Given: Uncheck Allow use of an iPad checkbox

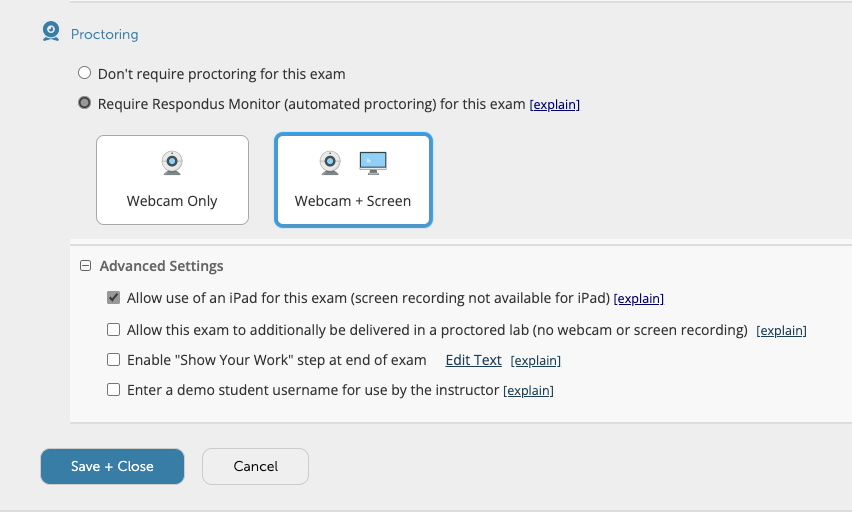Looking at the screenshot, I should pos(114,298).
